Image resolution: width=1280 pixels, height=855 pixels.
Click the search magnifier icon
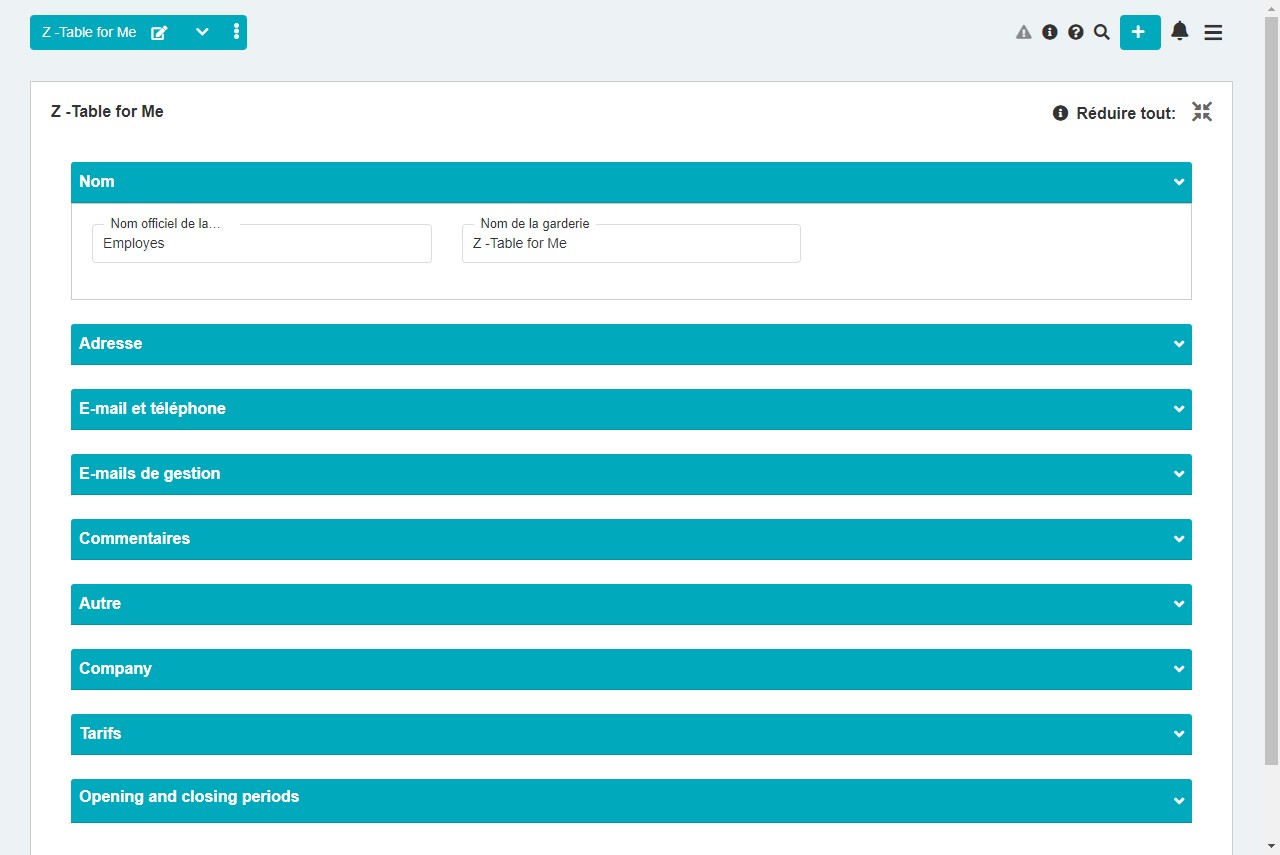coord(1101,32)
